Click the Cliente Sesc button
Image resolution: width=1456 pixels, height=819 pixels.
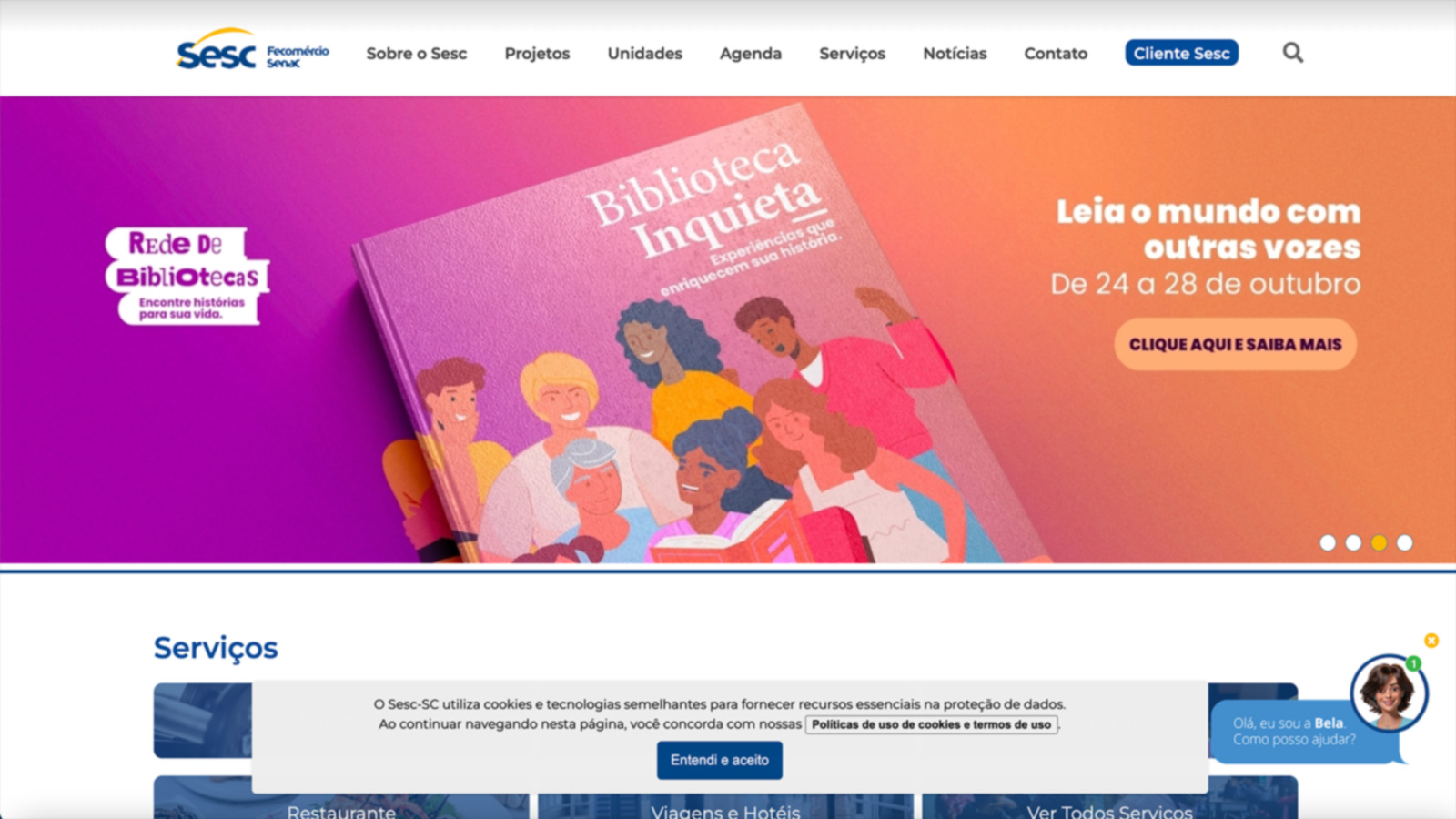coord(1181,53)
